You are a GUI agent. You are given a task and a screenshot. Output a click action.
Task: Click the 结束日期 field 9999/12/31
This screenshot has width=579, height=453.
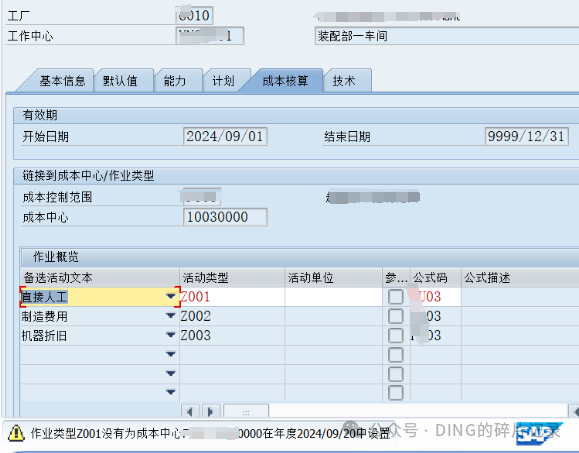pos(527,137)
